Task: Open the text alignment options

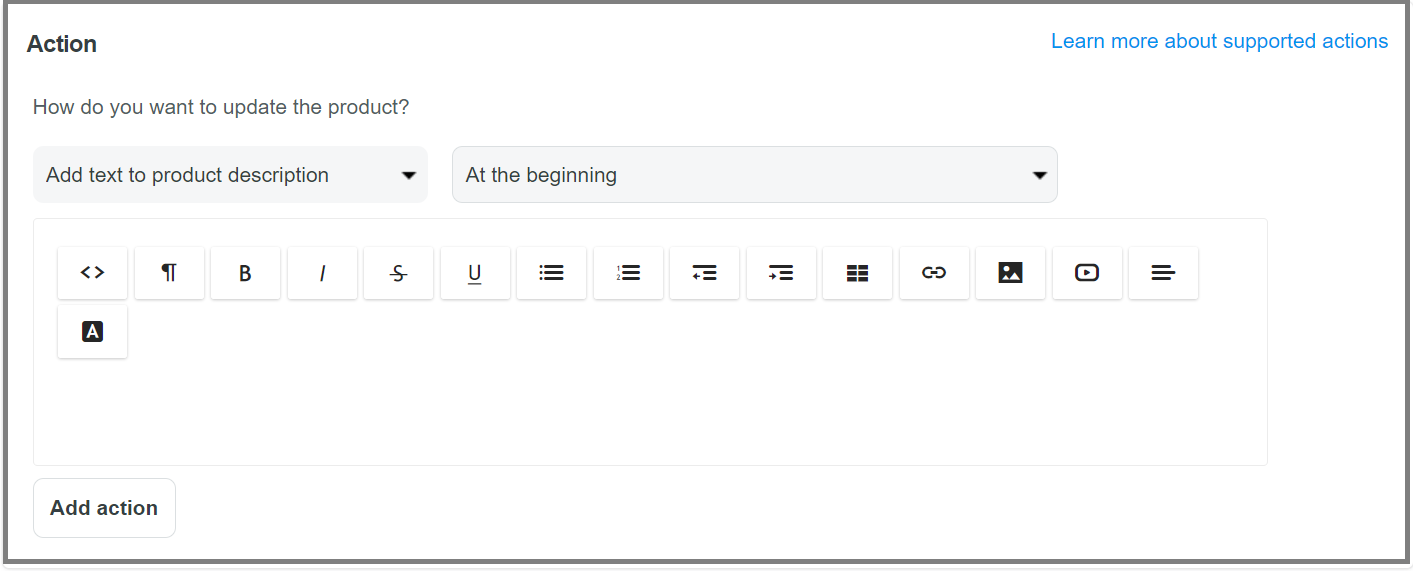Action: 1164,272
